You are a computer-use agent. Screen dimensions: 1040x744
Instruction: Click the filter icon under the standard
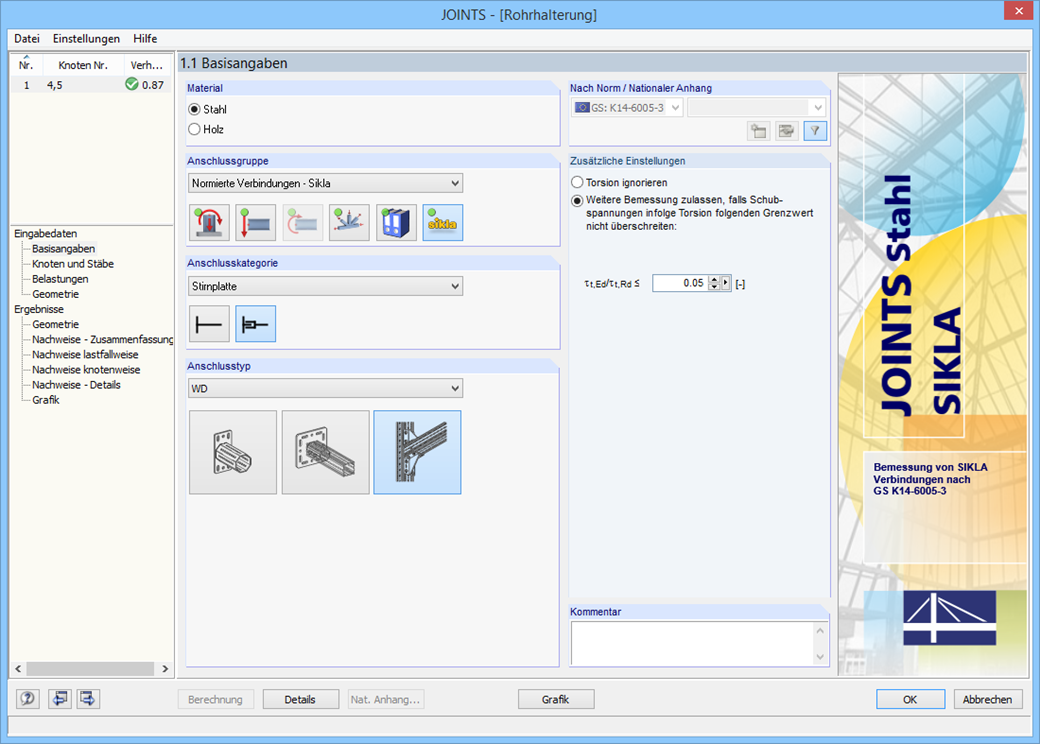(x=815, y=131)
